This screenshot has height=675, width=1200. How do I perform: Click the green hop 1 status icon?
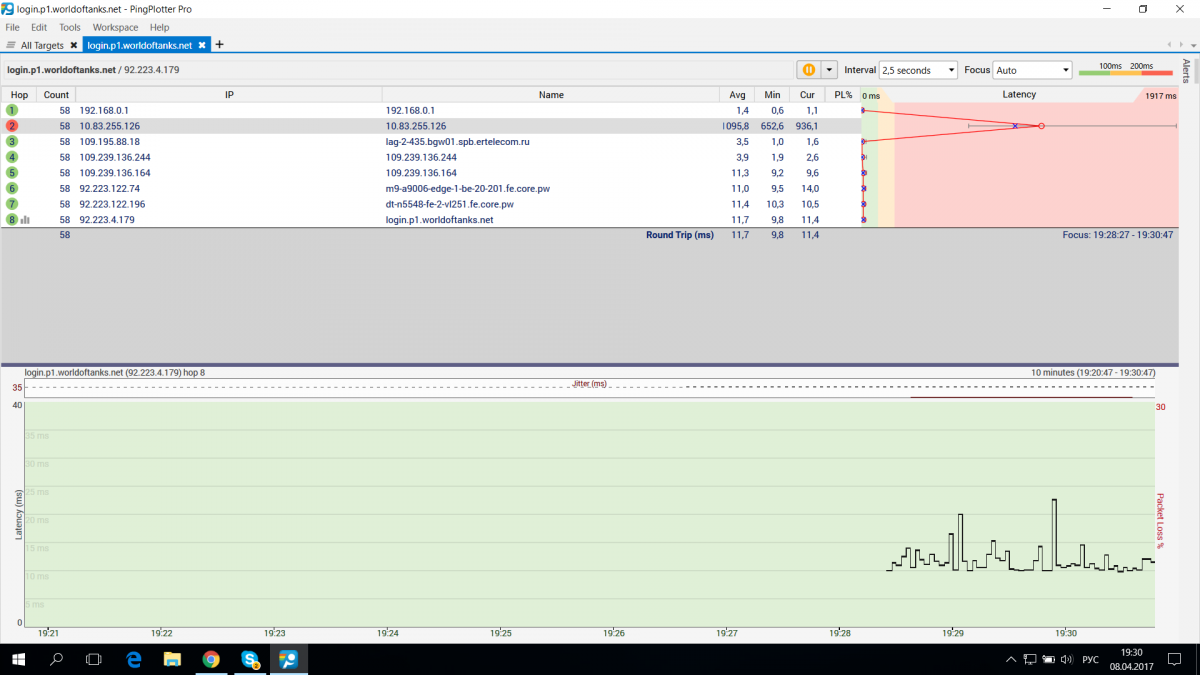tap(12, 110)
